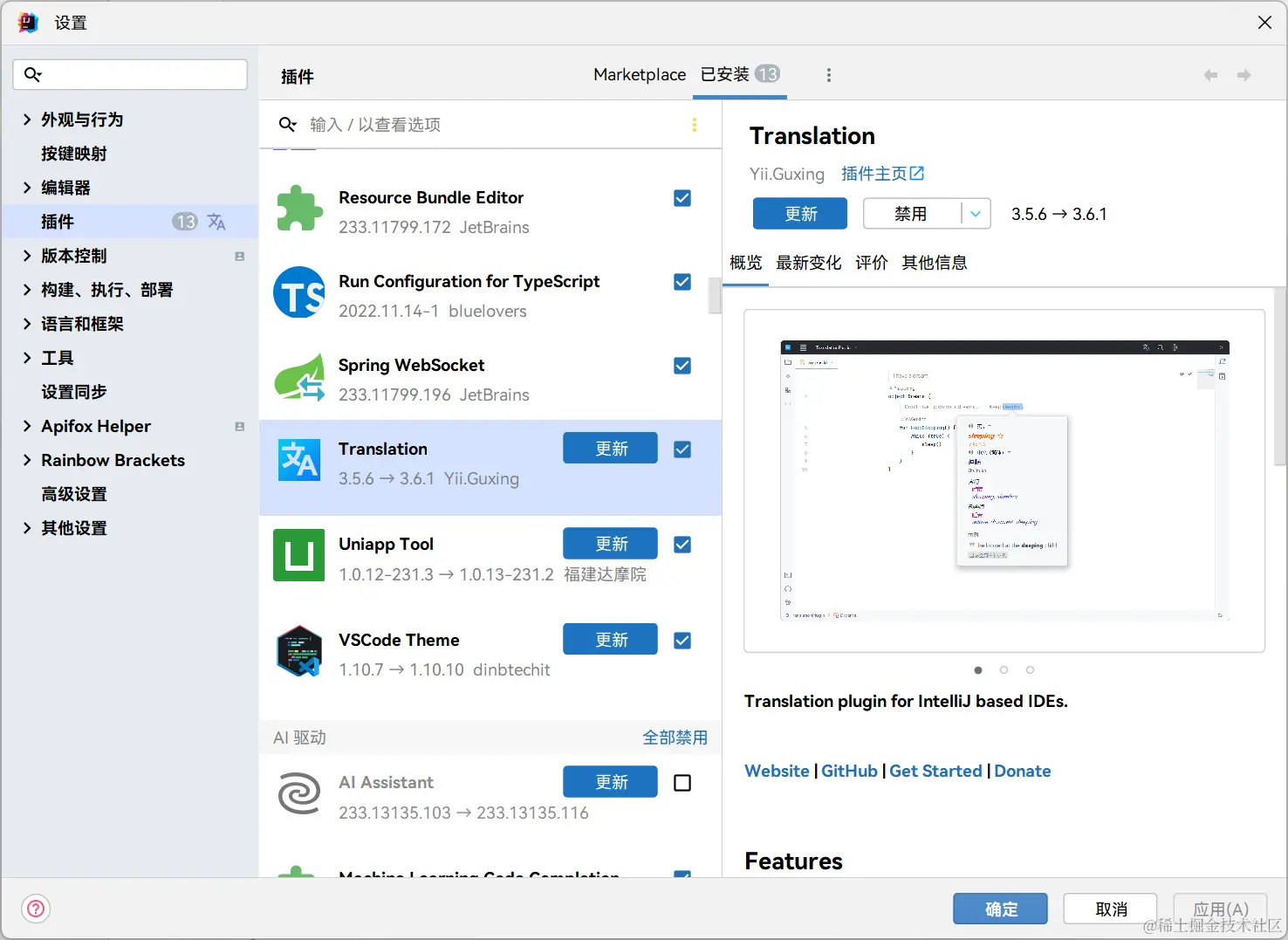Uncheck the Uniapp Tool plugin

(x=682, y=545)
